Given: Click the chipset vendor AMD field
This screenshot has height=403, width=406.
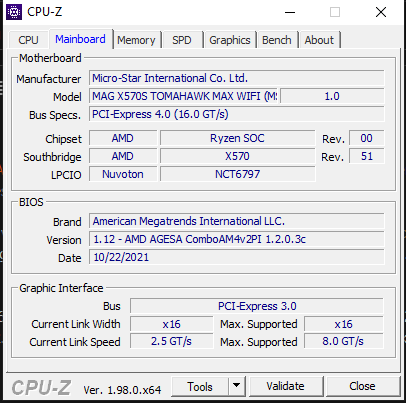Looking at the screenshot, I should pyautogui.click(x=123, y=138).
